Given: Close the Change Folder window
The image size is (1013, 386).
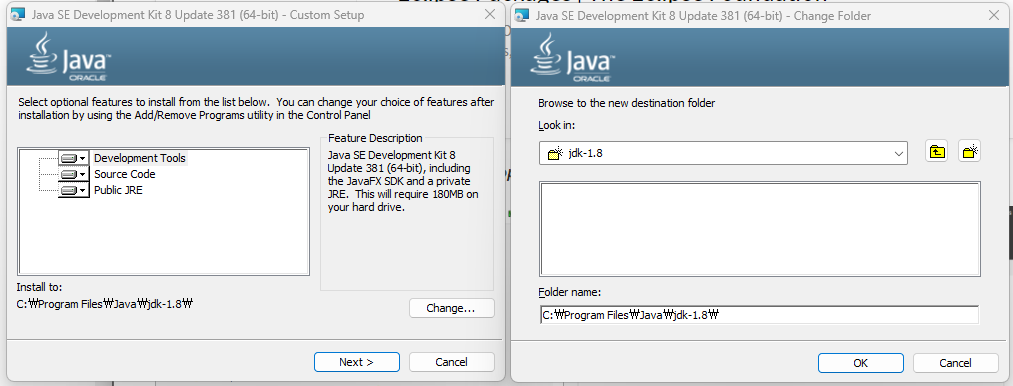Looking at the screenshot, I should point(995,16).
